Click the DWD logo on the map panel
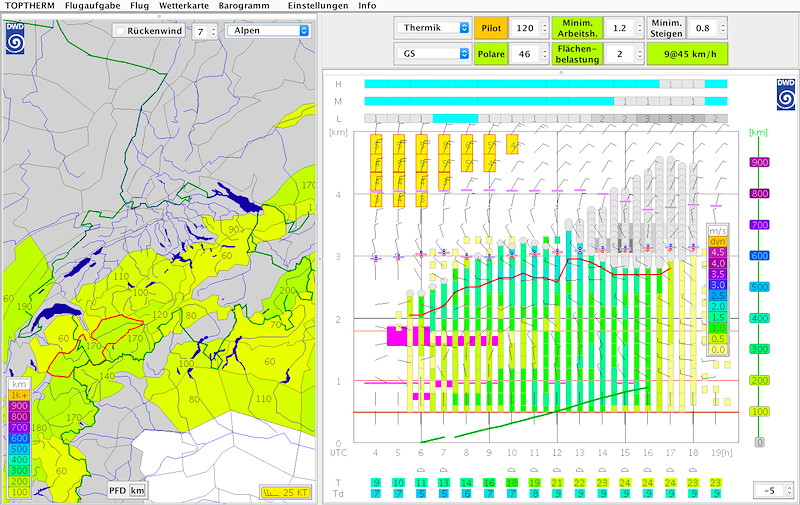 click(x=15, y=38)
